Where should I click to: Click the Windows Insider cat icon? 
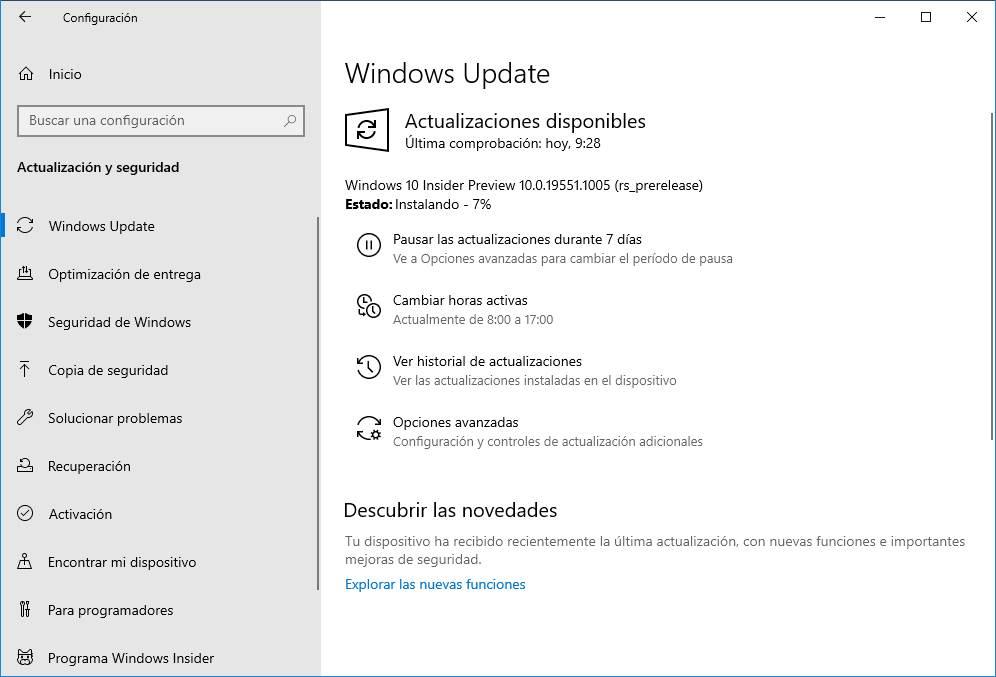click(25, 657)
